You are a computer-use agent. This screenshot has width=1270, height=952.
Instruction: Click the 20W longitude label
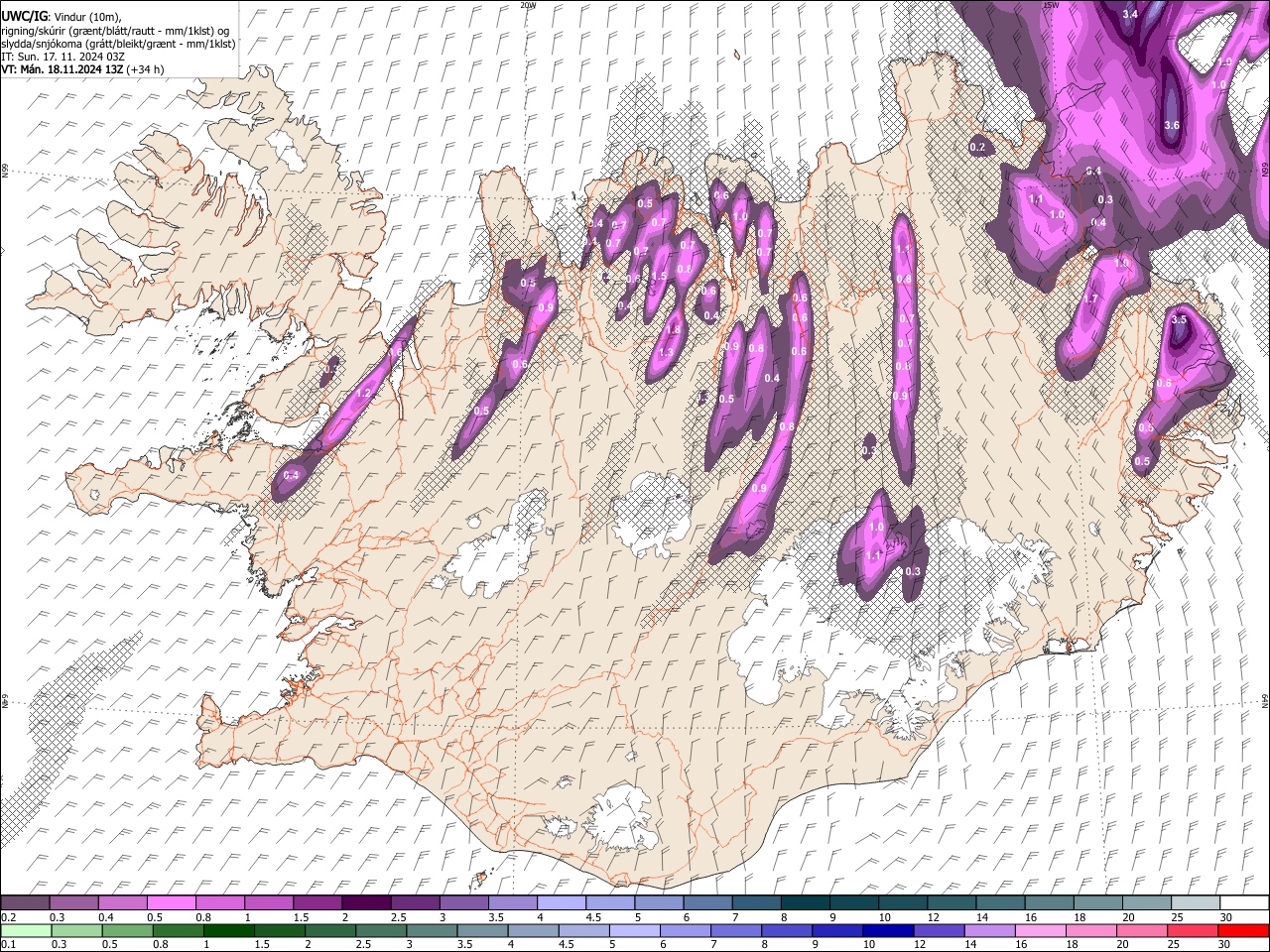[528, 5]
